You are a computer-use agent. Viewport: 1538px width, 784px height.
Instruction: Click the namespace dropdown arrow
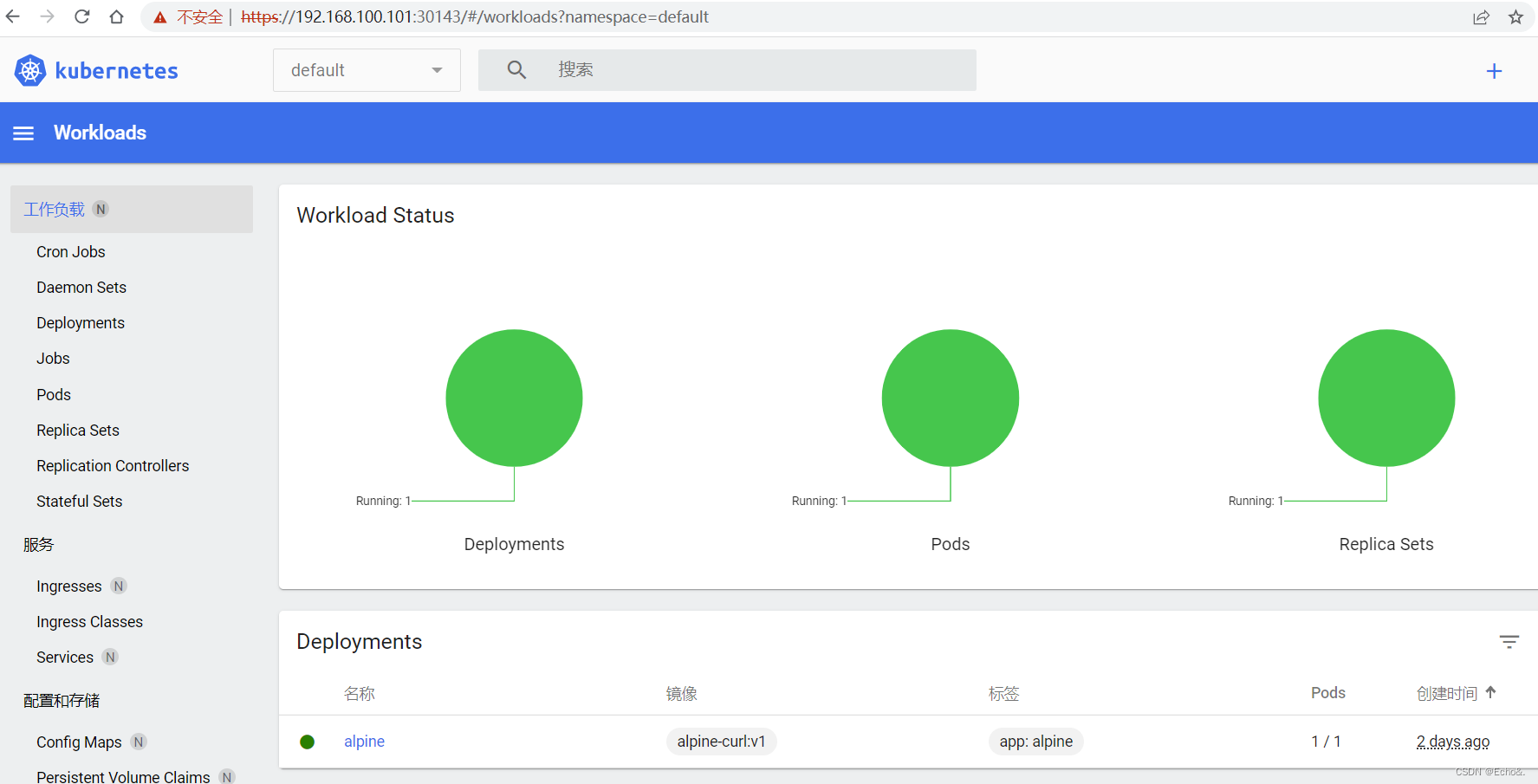(x=437, y=70)
